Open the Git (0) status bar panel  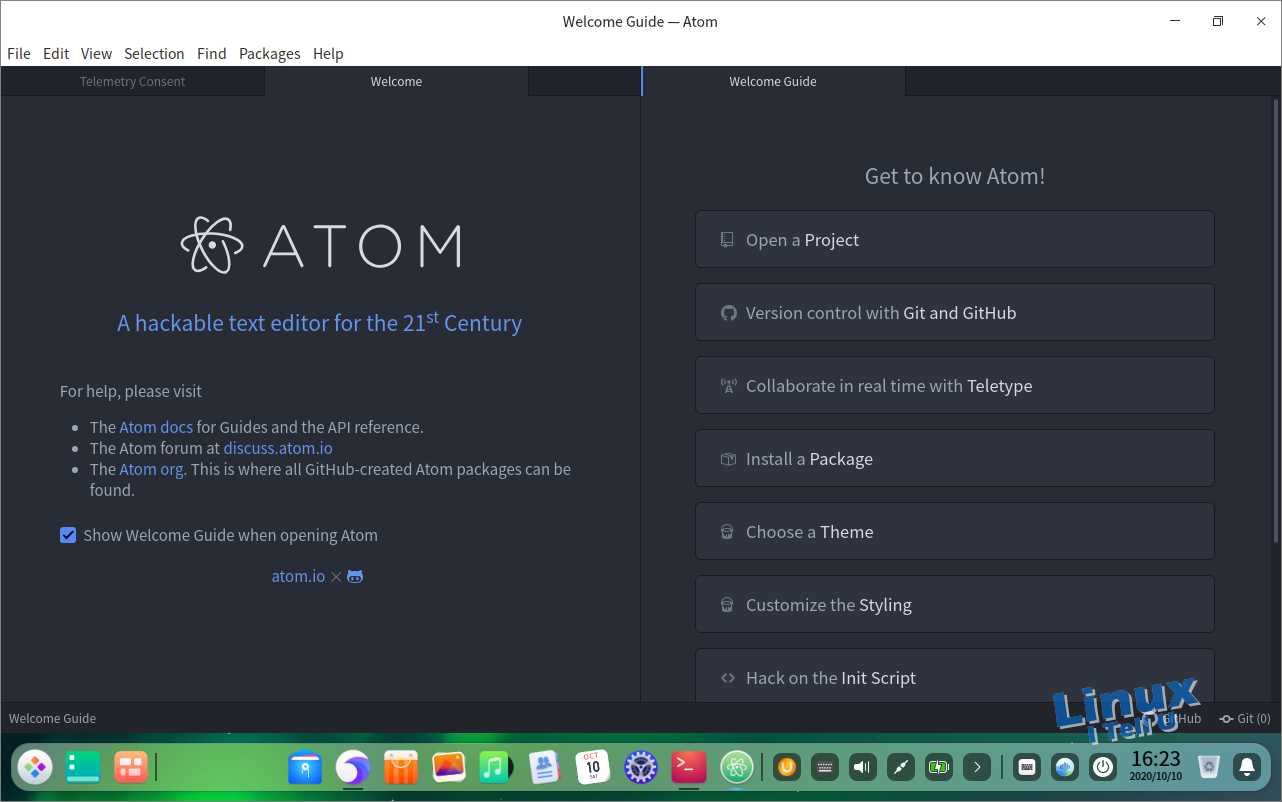pos(1245,718)
